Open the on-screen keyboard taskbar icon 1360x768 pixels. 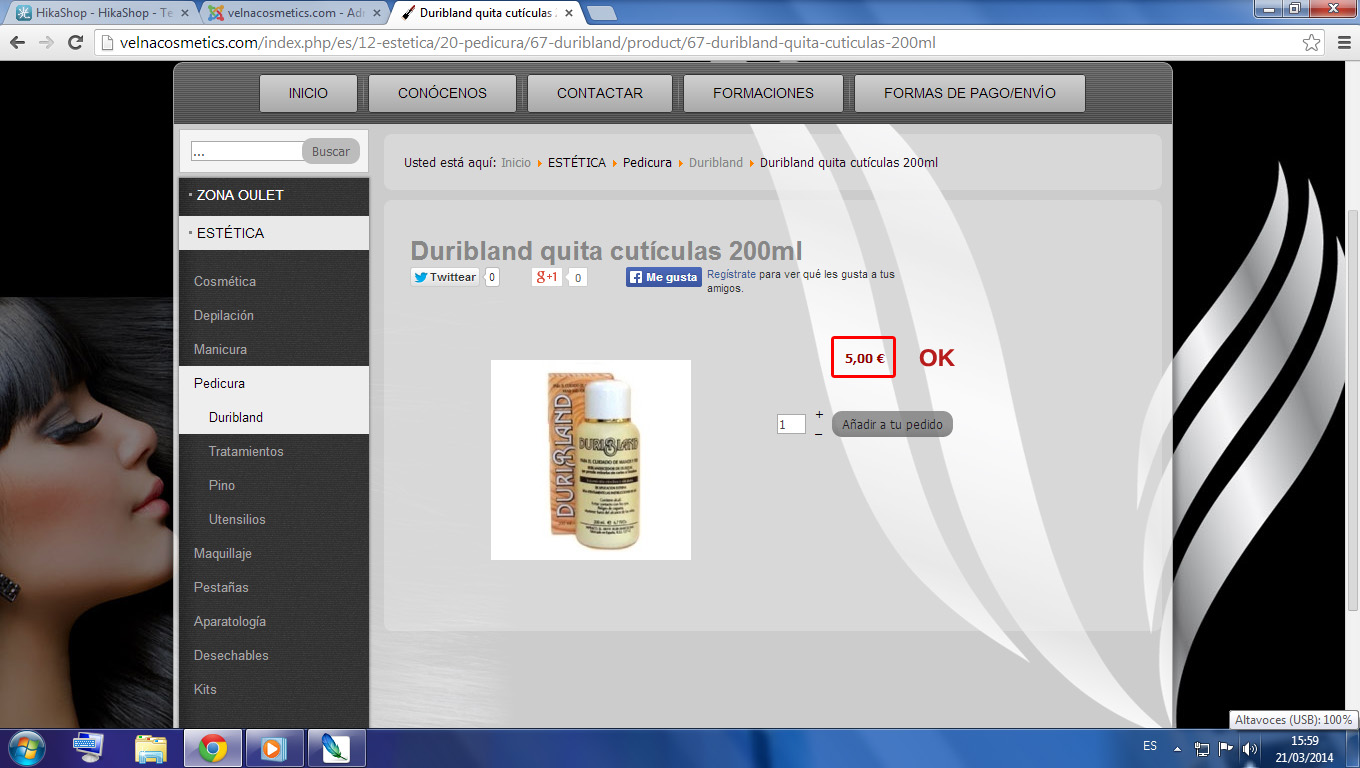point(88,748)
